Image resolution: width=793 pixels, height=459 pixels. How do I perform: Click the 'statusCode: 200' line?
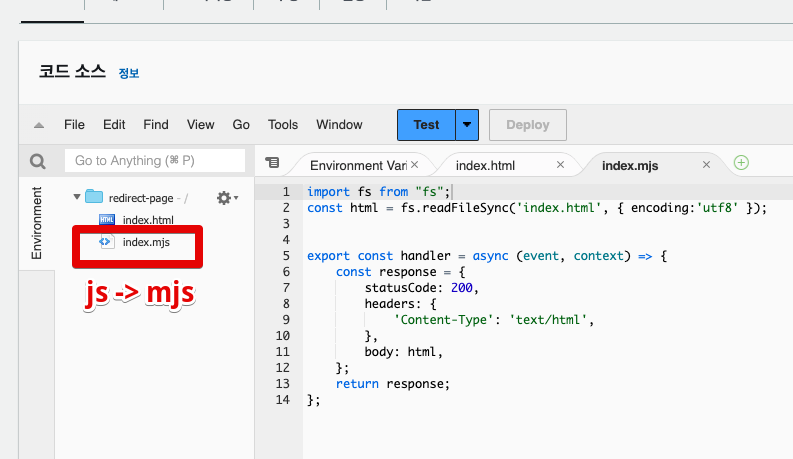click(422, 288)
